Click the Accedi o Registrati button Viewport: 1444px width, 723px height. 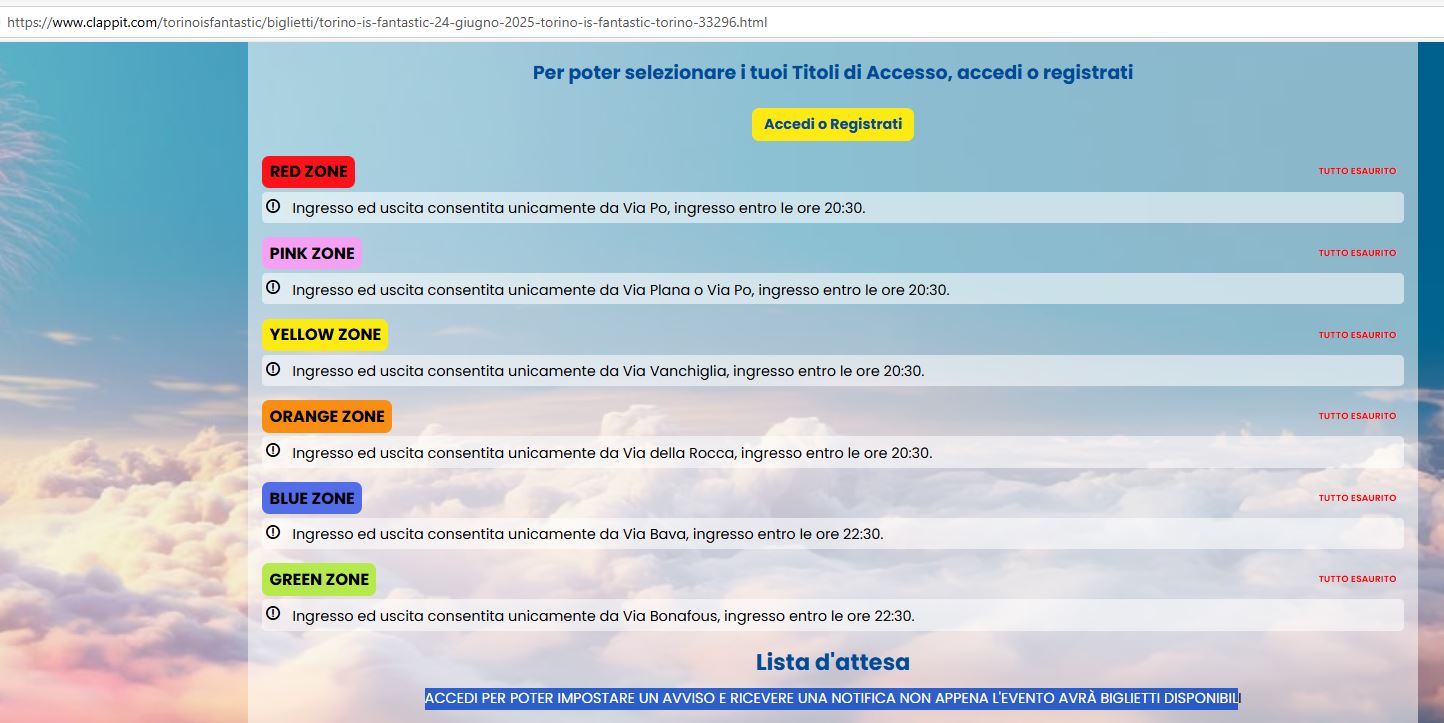[x=832, y=125]
